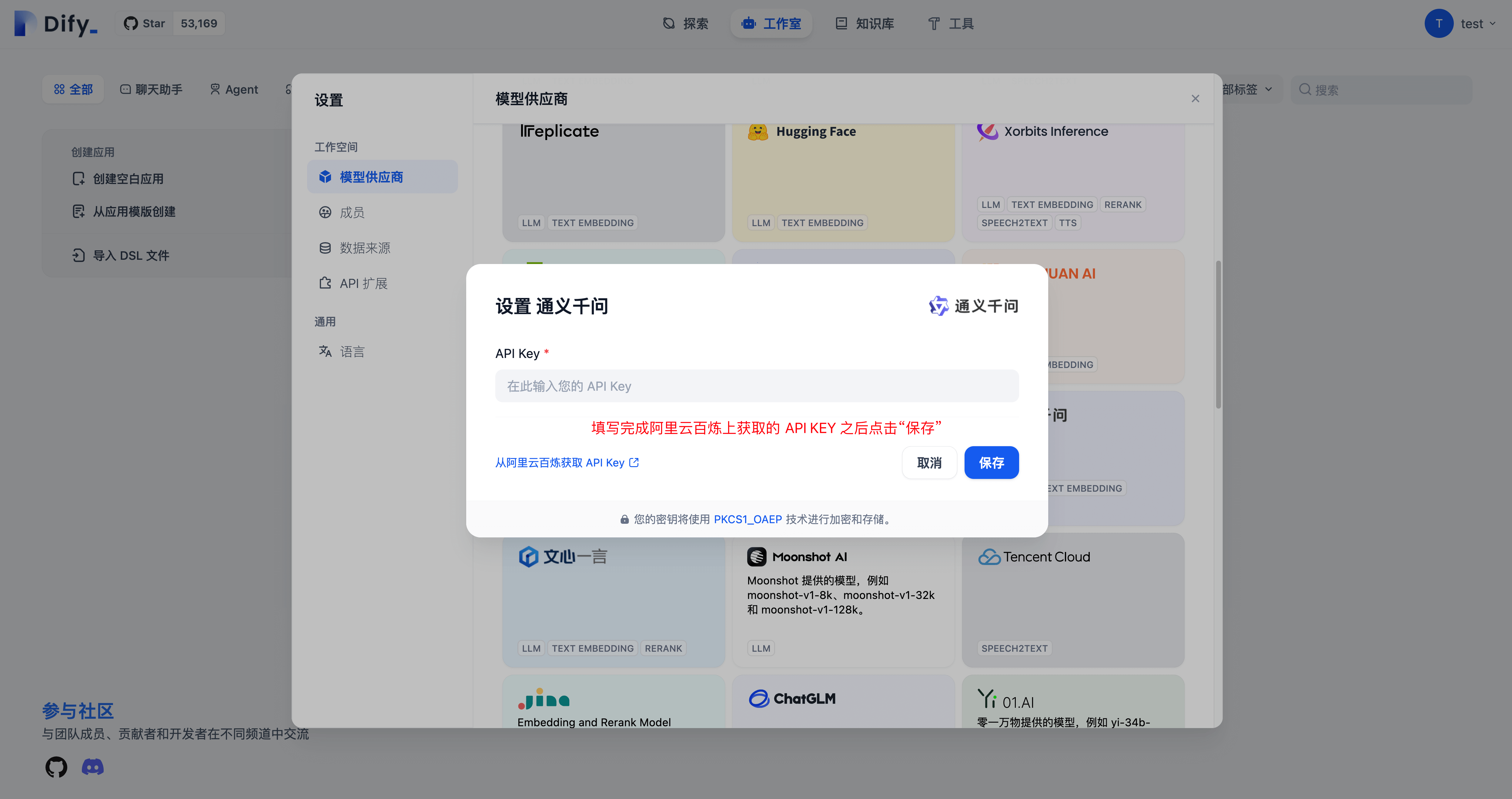Click 从应用模版创建 option
The height and width of the screenshot is (799, 1512).
point(124,211)
